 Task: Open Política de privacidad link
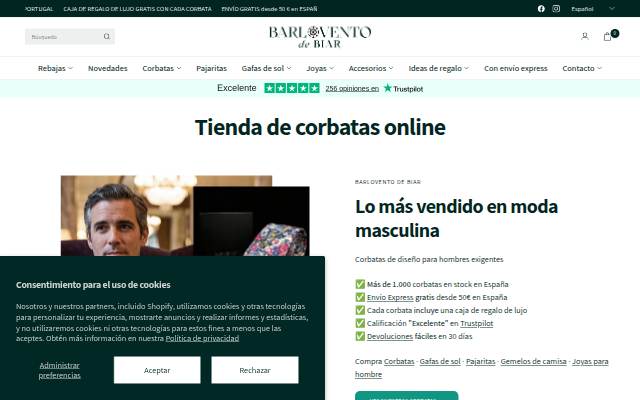tap(202, 338)
